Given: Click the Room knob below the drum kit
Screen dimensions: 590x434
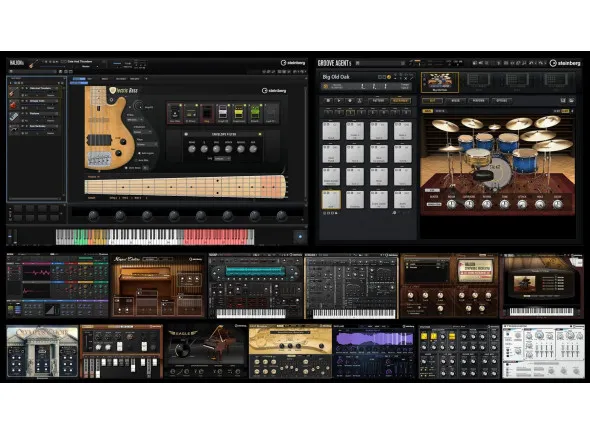Looking at the screenshot, I should coord(452,204).
